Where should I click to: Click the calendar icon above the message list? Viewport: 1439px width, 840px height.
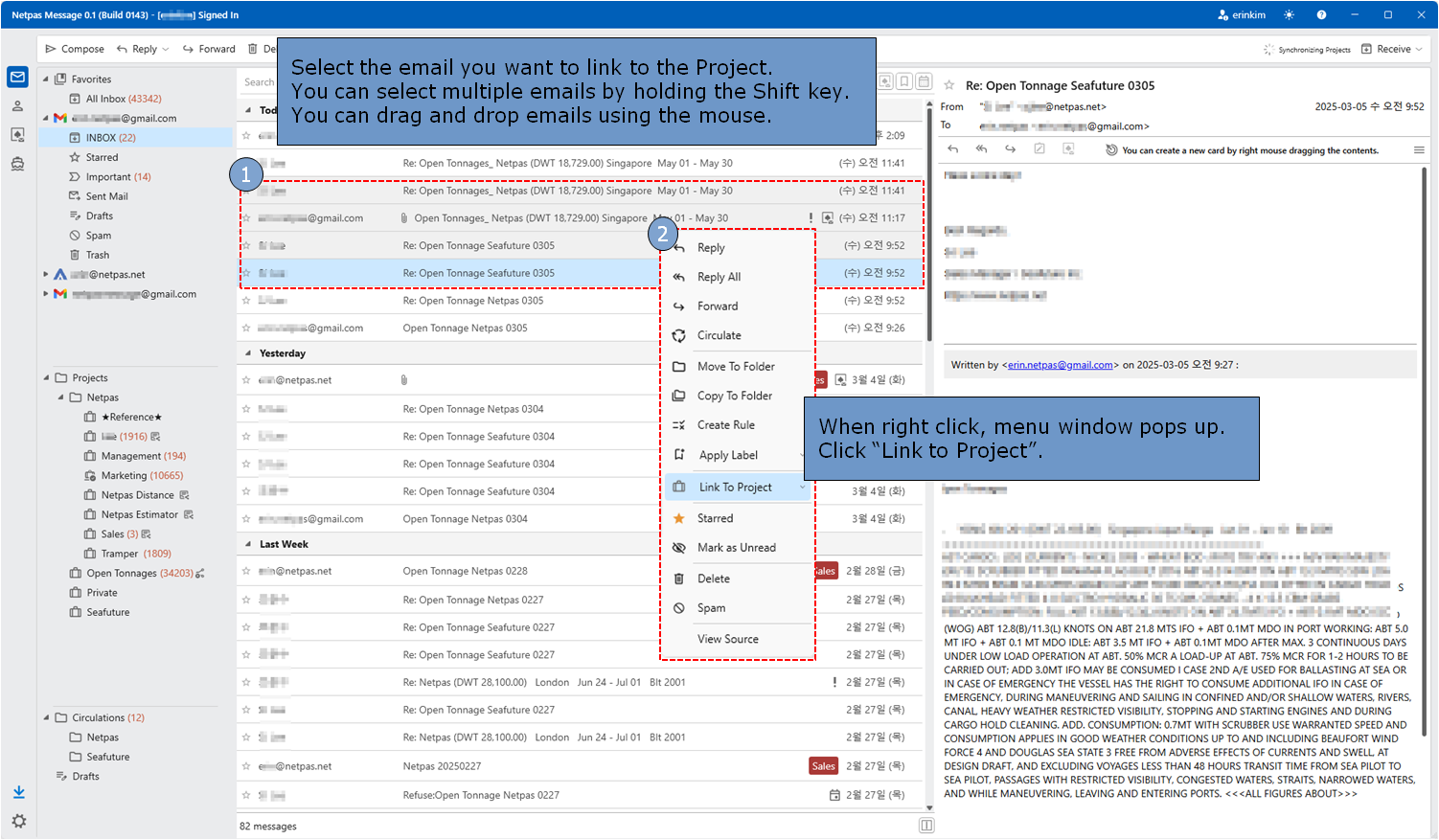(924, 82)
